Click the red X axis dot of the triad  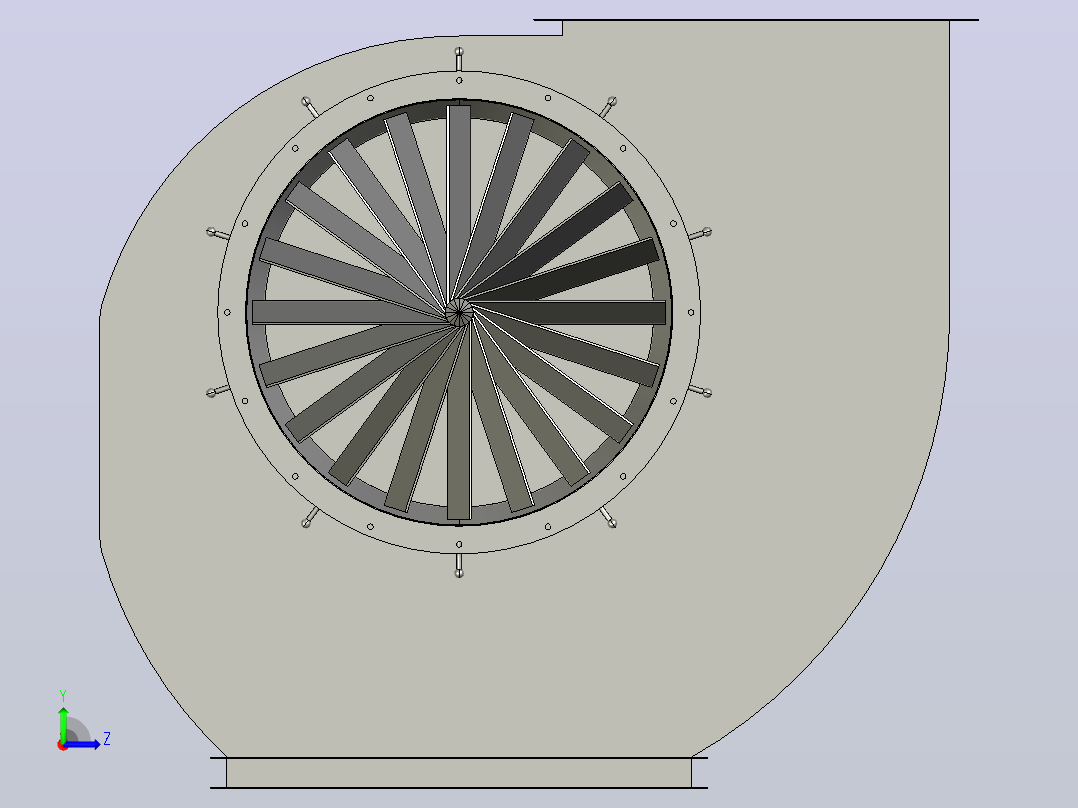pyautogui.click(x=62, y=746)
